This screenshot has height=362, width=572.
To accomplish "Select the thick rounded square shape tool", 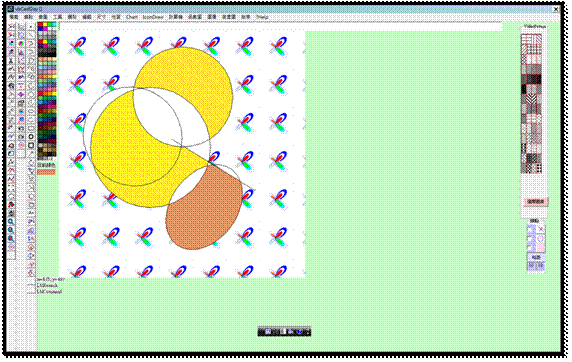I will pyautogui.click(x=31, y=146).
